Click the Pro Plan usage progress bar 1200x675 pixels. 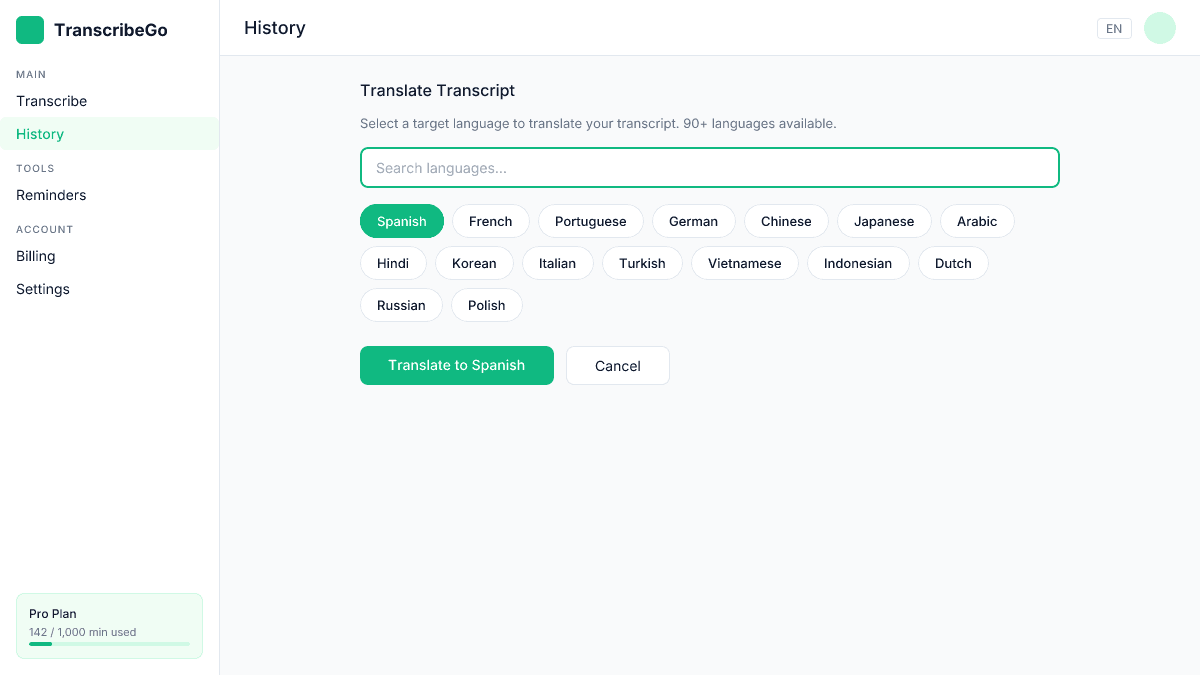[109, 644]
